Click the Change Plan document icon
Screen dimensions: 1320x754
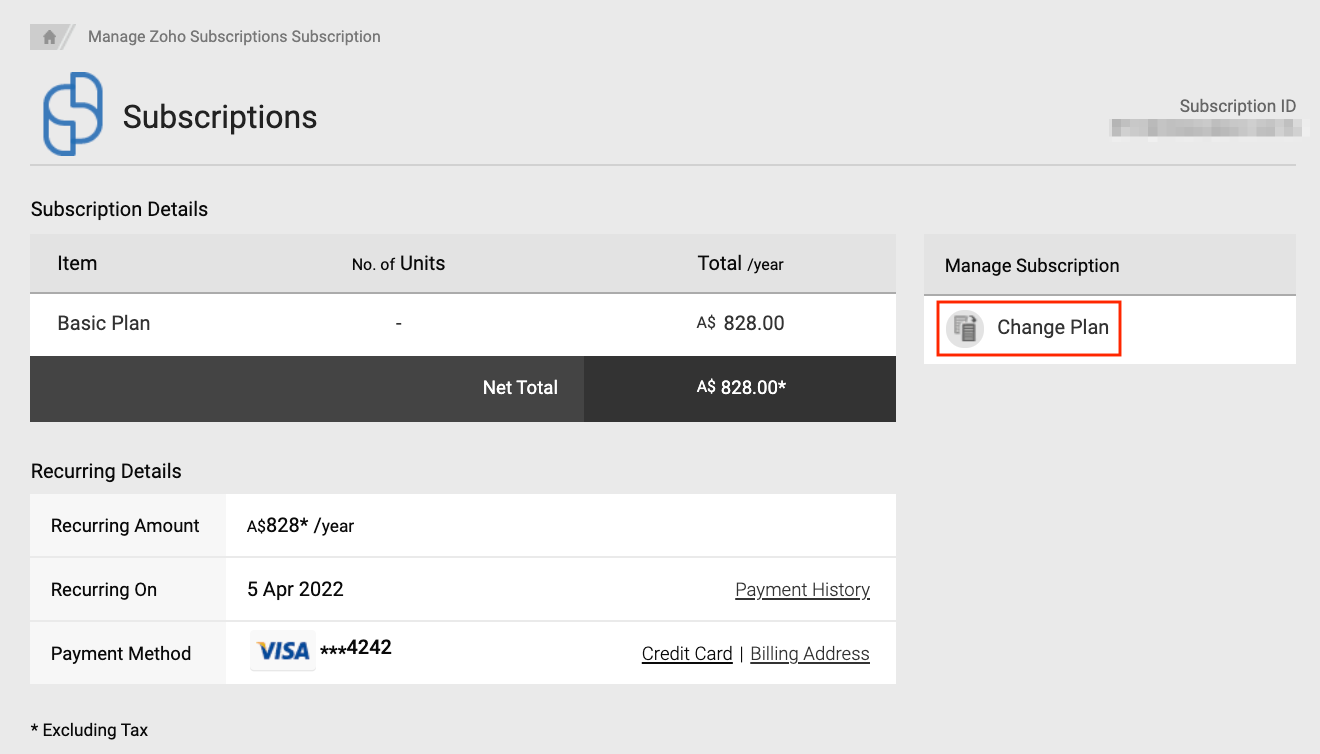click(x=965, y=328)
